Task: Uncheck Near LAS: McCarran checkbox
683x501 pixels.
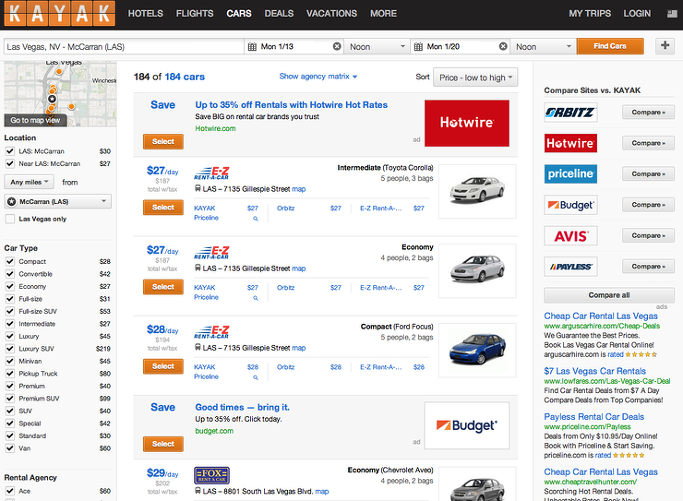Action: pos(10,163)
